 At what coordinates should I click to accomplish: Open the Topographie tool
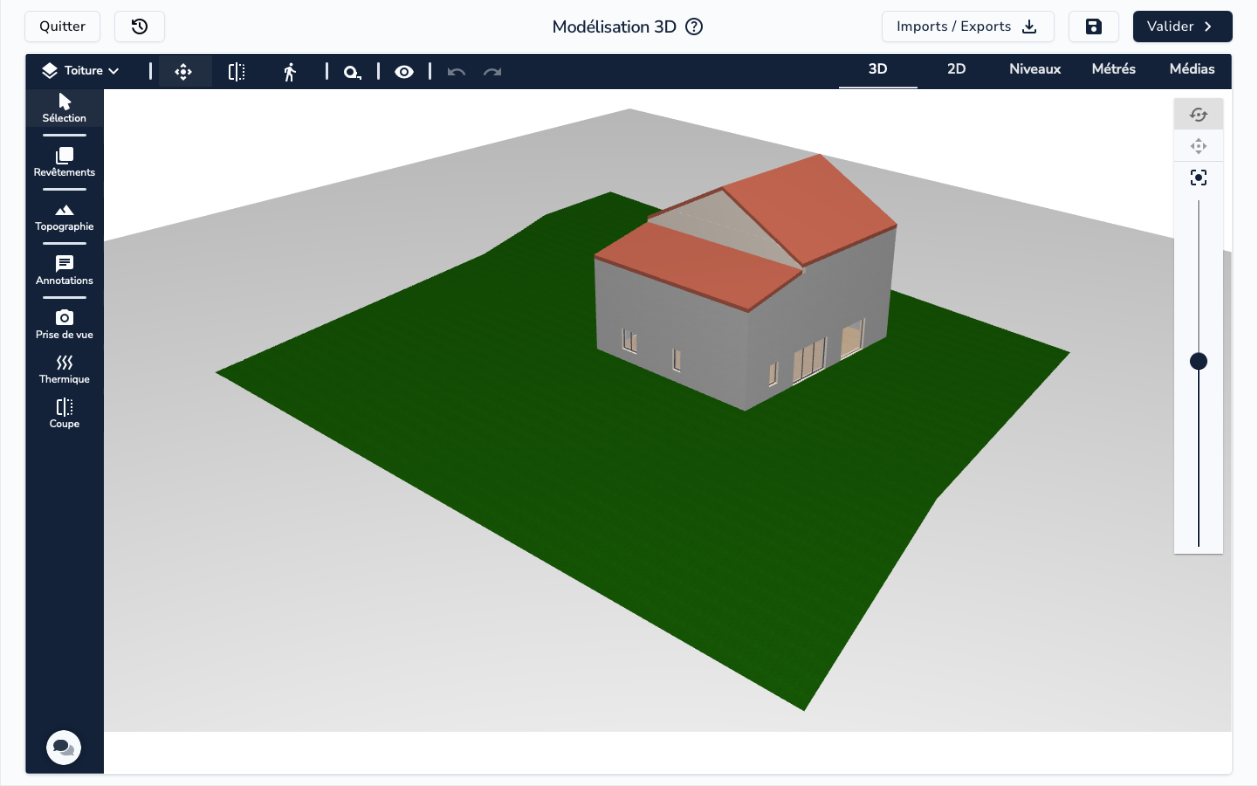click(64, 216)
